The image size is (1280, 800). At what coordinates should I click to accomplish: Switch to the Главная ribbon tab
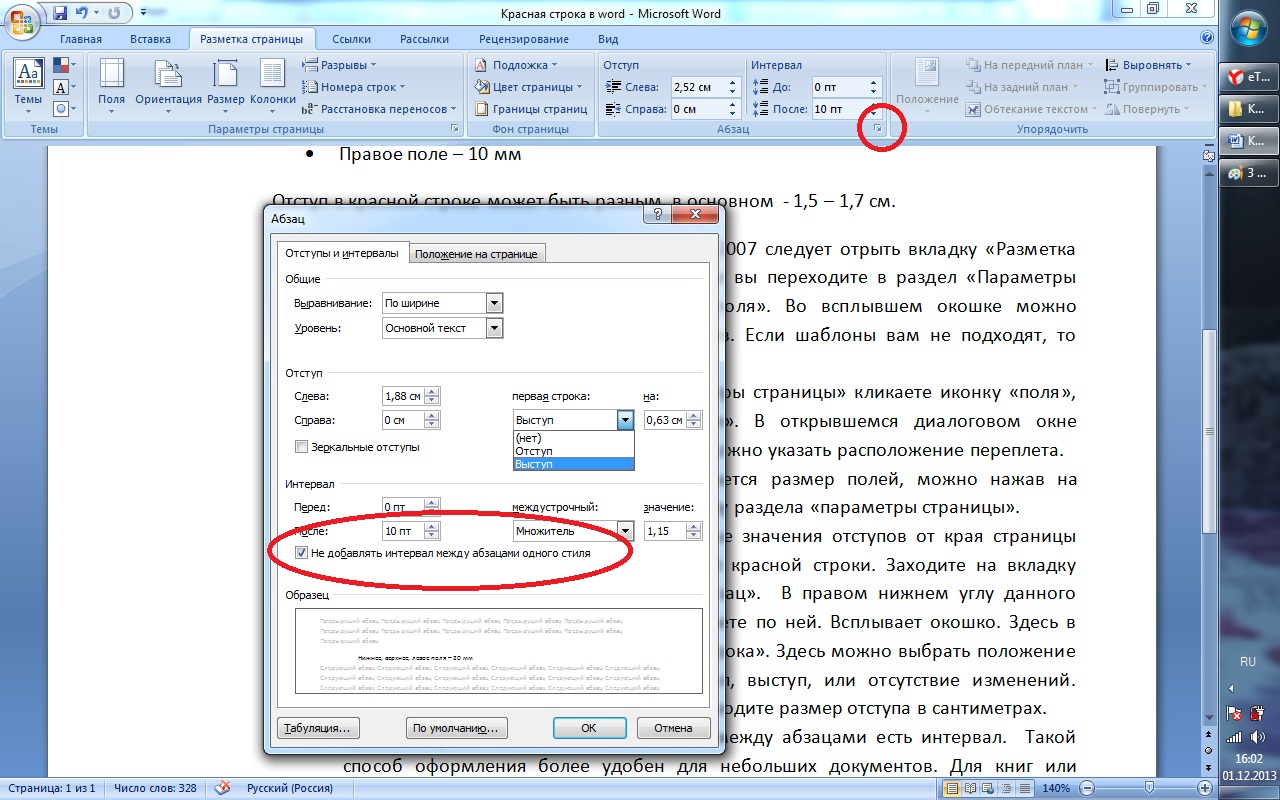pos(80,39)
